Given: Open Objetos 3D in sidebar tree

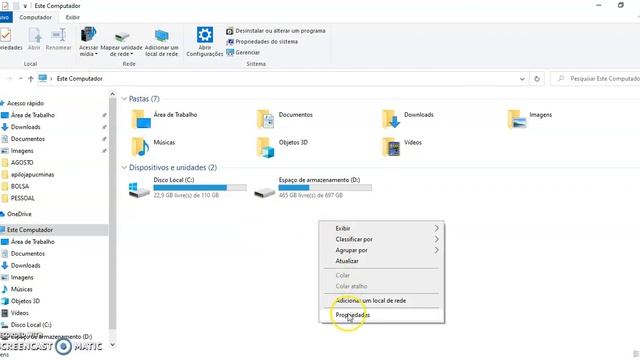Looking at the screenshot, I should click(25, 301).
